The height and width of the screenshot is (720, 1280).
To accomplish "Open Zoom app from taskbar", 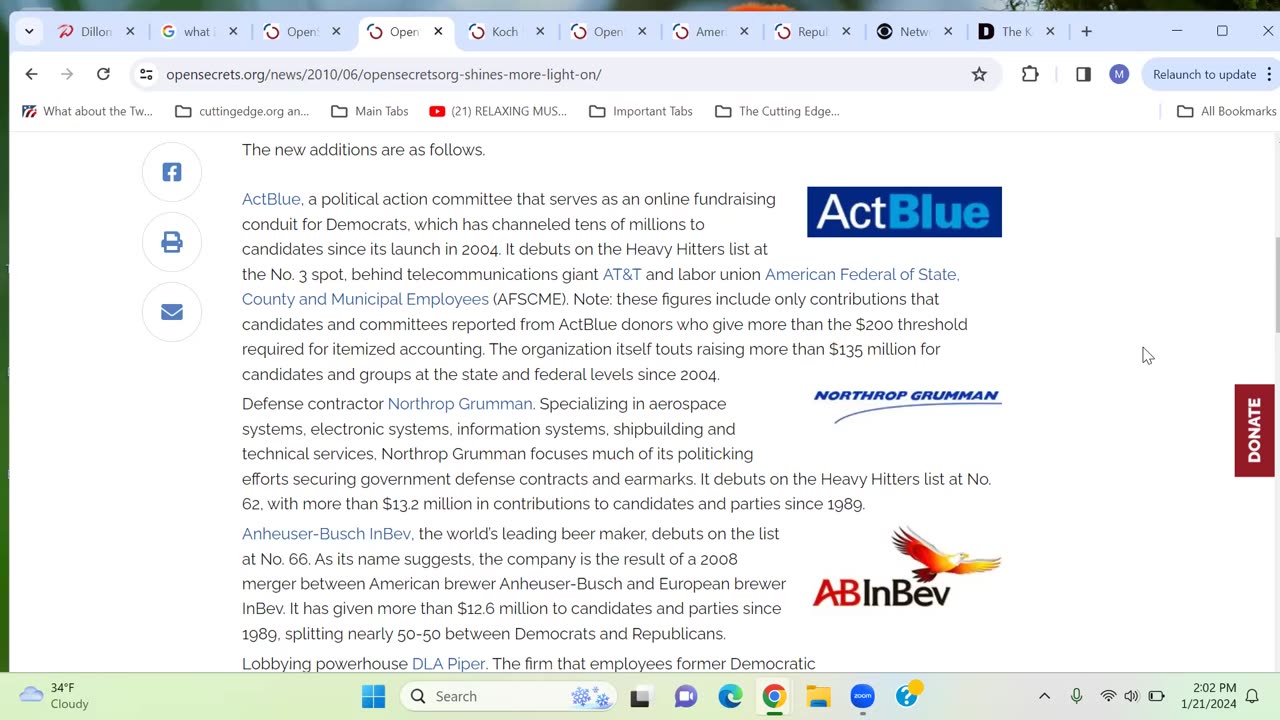I will point(862,696).
